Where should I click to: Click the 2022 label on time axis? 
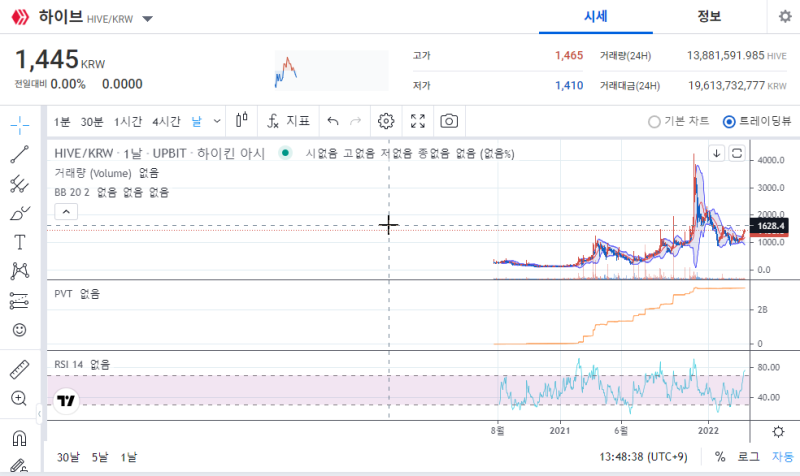pyautogui.click(x=708, y=431)
